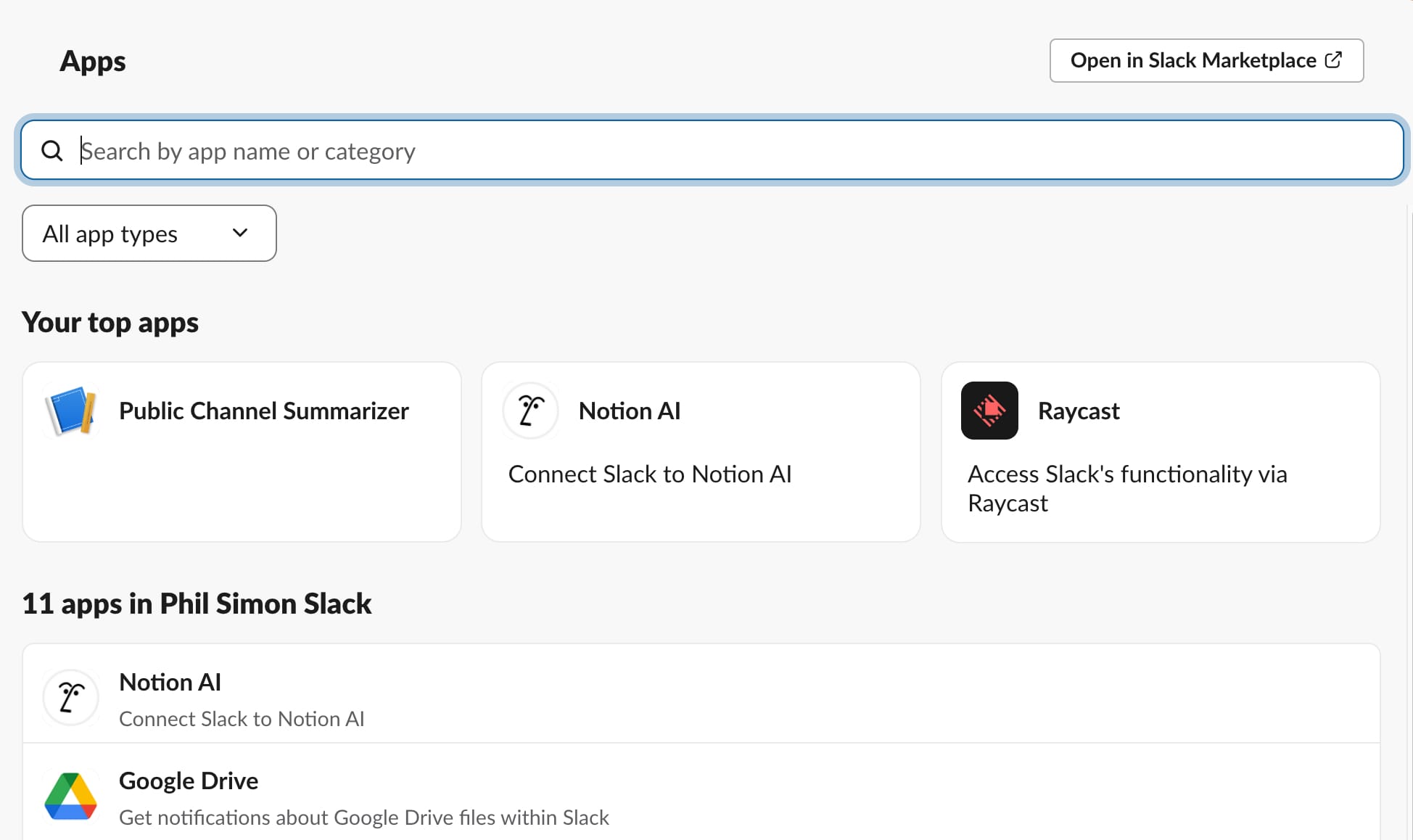1413x840 pixels.
Task: Click the 'Google Drive' app name
Action: coord(189,781)
